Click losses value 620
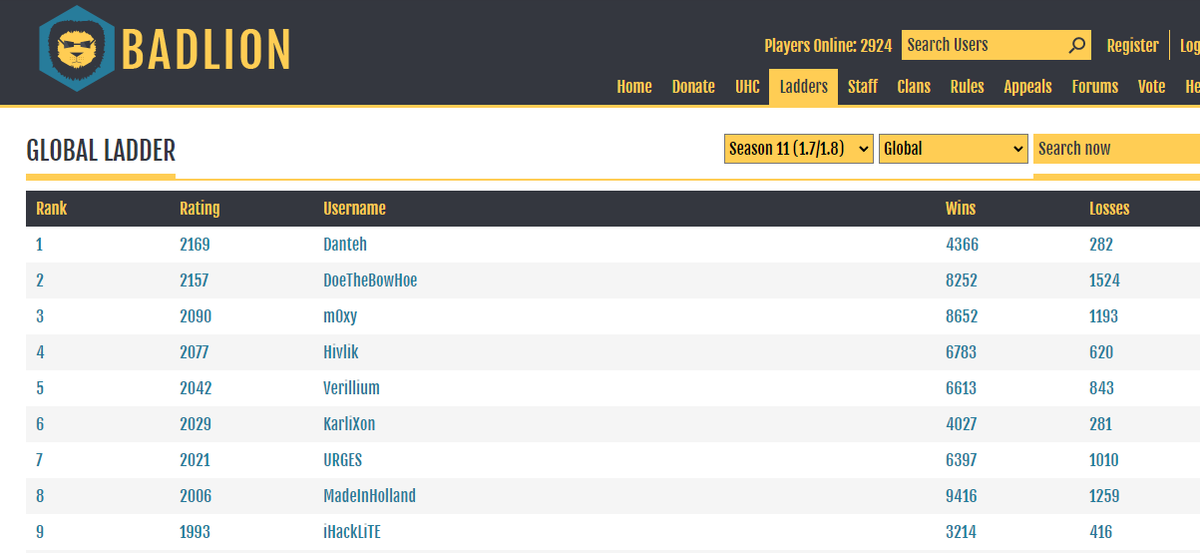 [x=1101, y=352]
